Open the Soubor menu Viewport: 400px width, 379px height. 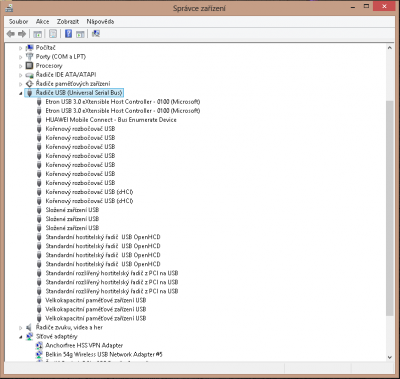tap(18, 22)
